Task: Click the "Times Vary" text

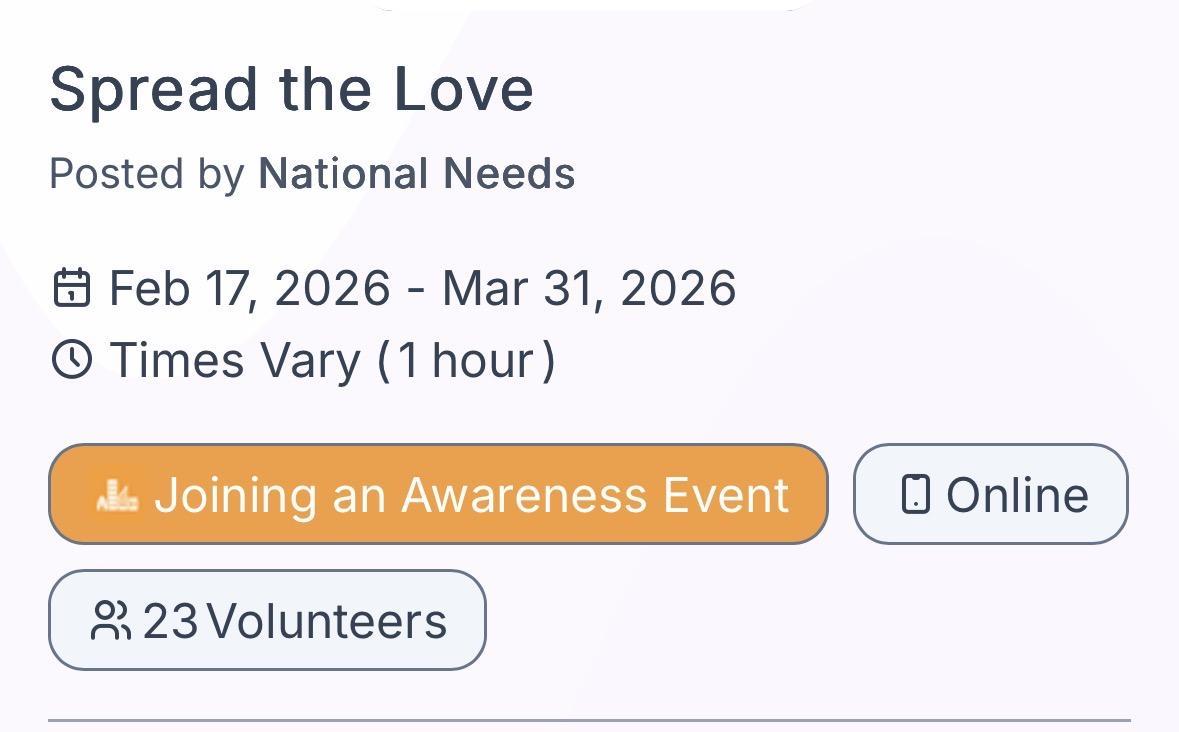Action: point(235,360)
